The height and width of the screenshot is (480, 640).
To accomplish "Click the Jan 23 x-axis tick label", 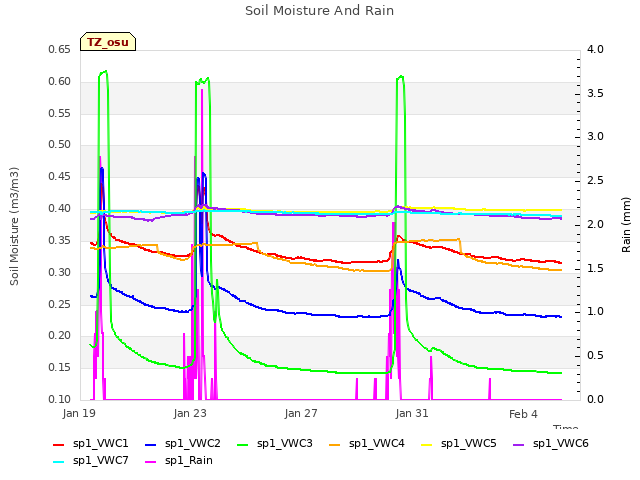I will pyautogui.click(x=190, y=413).
